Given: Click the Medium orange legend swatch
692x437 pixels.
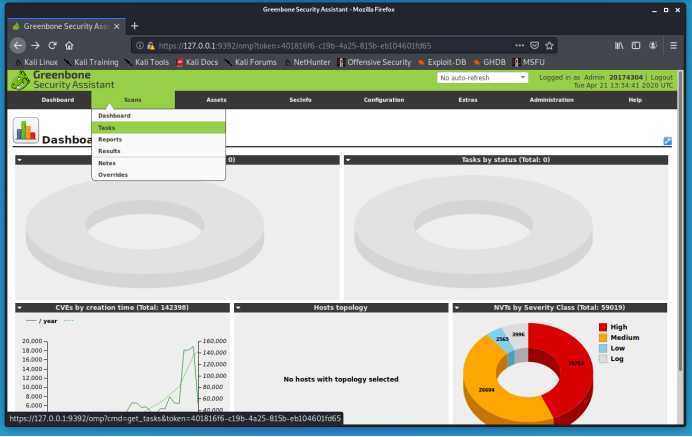Looking at the screenshot, I should click(603, 338).
